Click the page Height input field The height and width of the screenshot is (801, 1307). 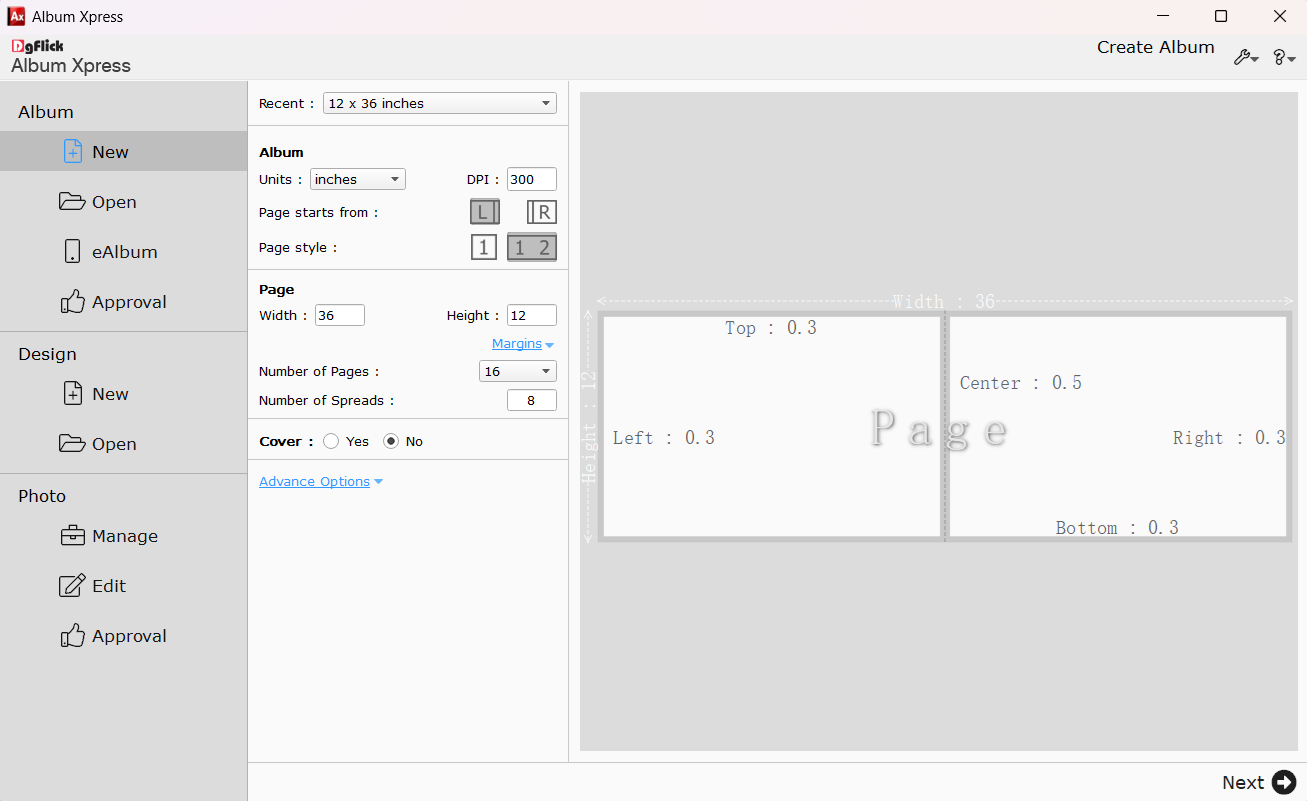(532, 315)
